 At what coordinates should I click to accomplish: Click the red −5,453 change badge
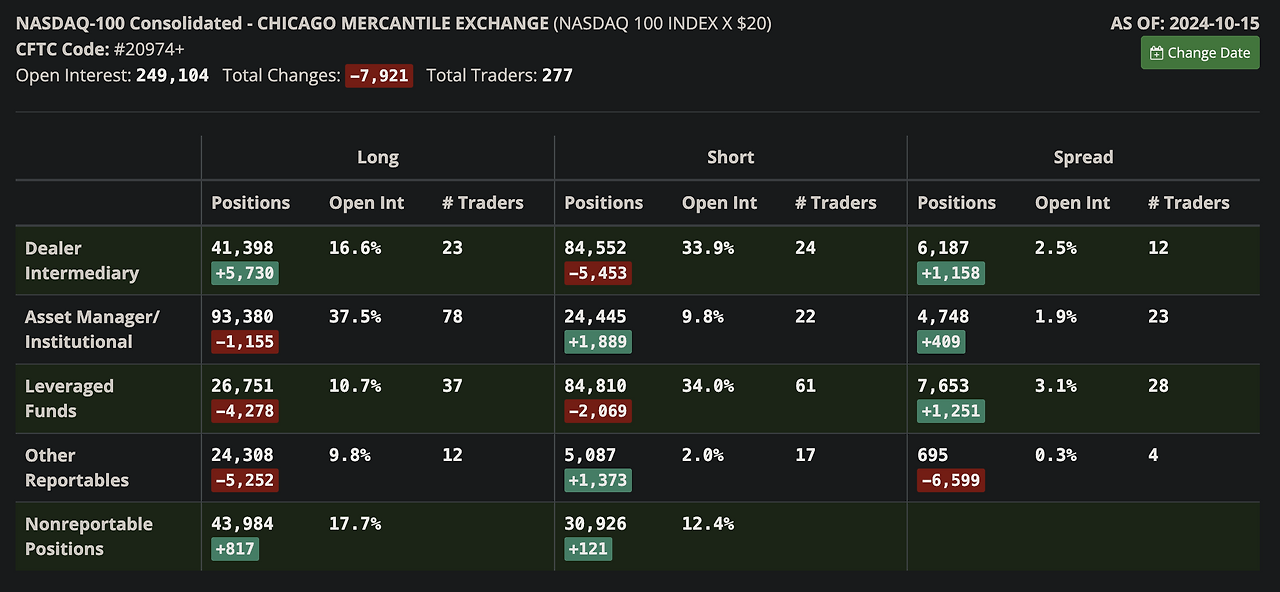coord(598,273)
